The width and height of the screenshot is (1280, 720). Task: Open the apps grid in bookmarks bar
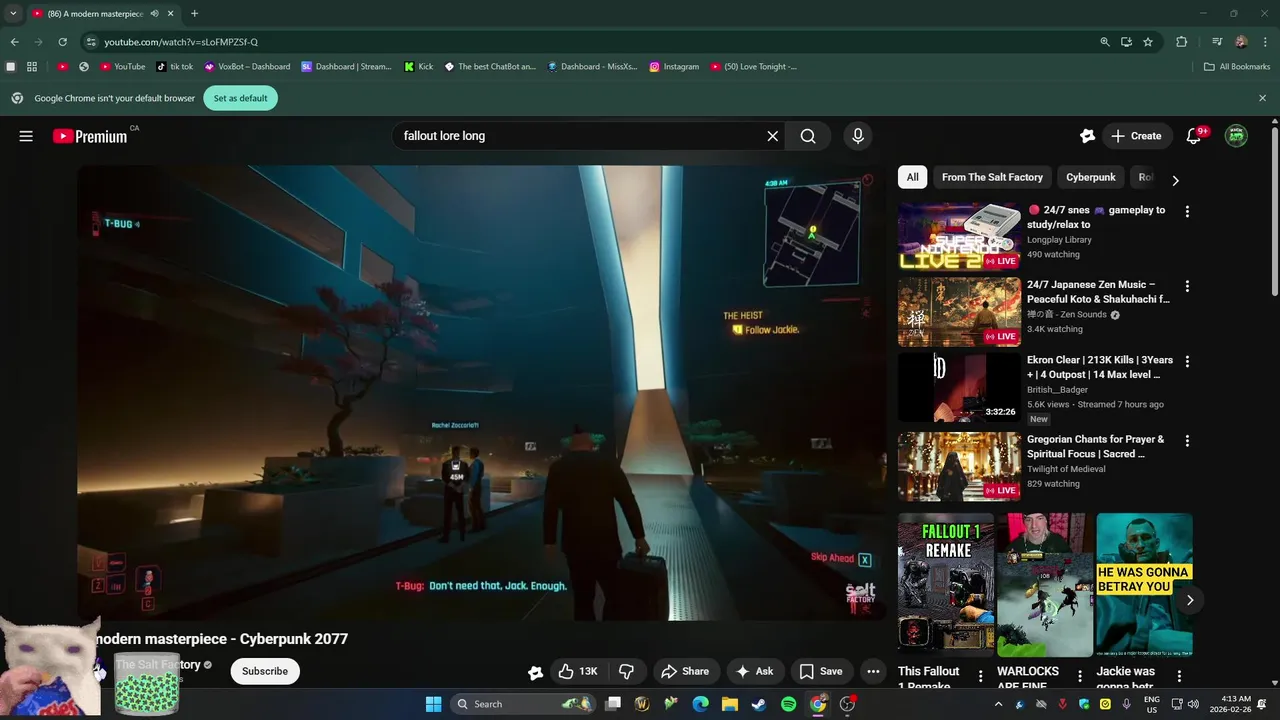click(x=32, y=67)
